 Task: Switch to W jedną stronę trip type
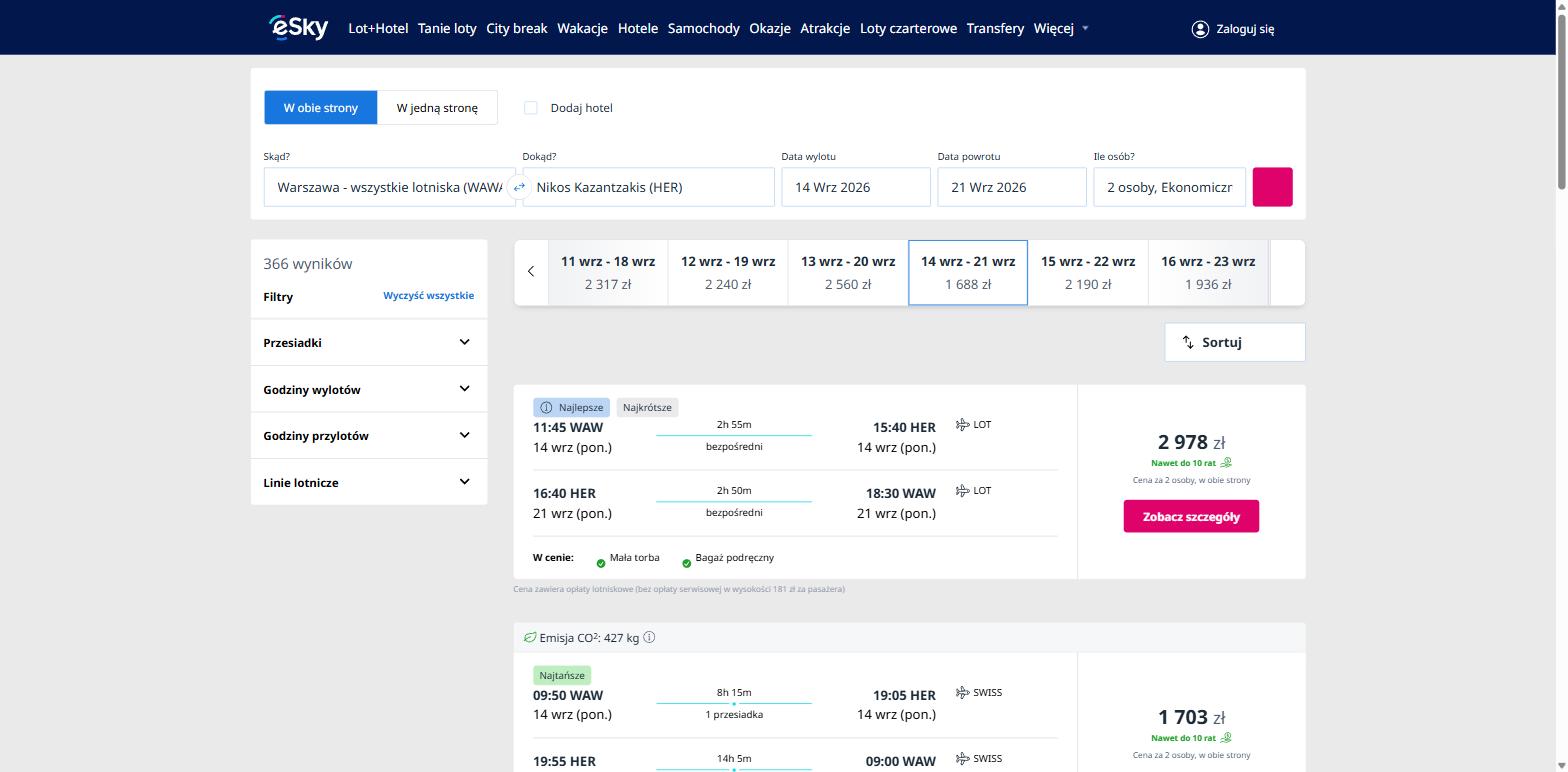click(437, 108)
